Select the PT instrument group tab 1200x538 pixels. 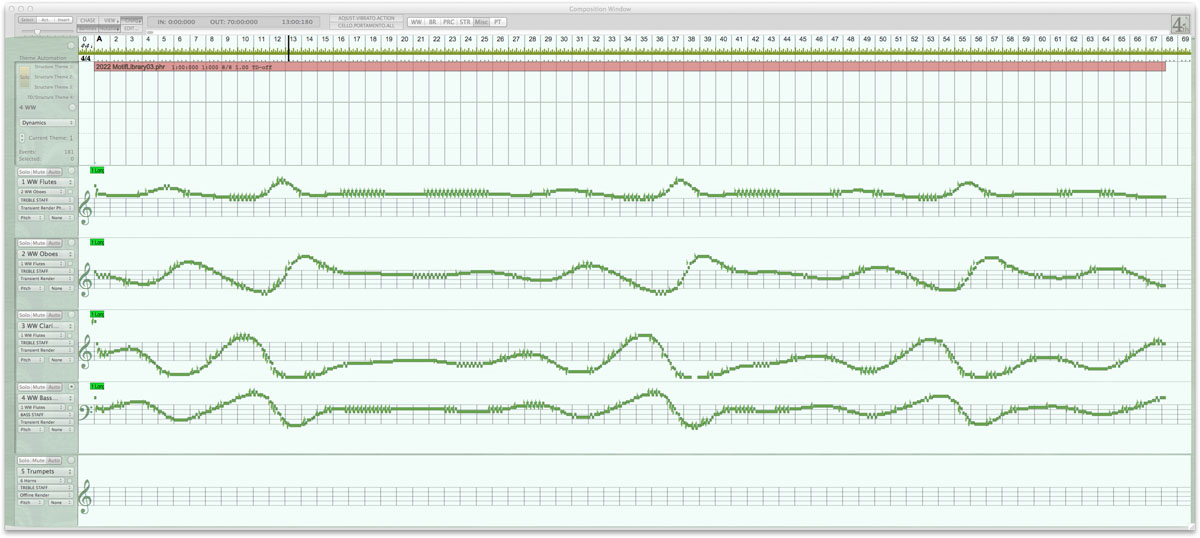(498, 22)
